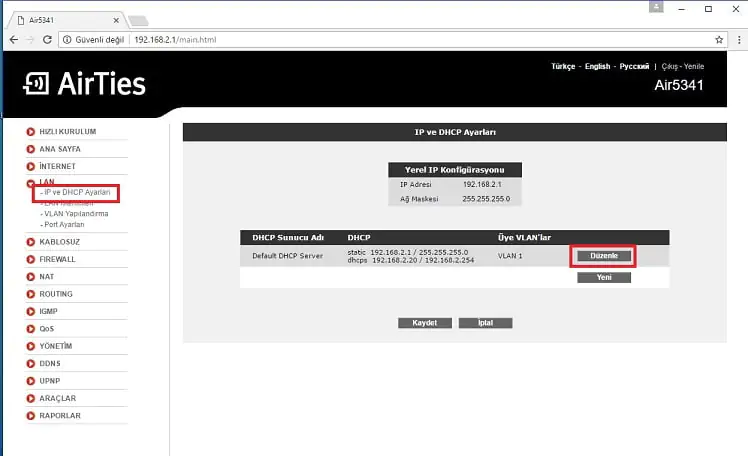Click the Yenile refresh link
This screenshot has width=748, height=456.
[694, 66]
